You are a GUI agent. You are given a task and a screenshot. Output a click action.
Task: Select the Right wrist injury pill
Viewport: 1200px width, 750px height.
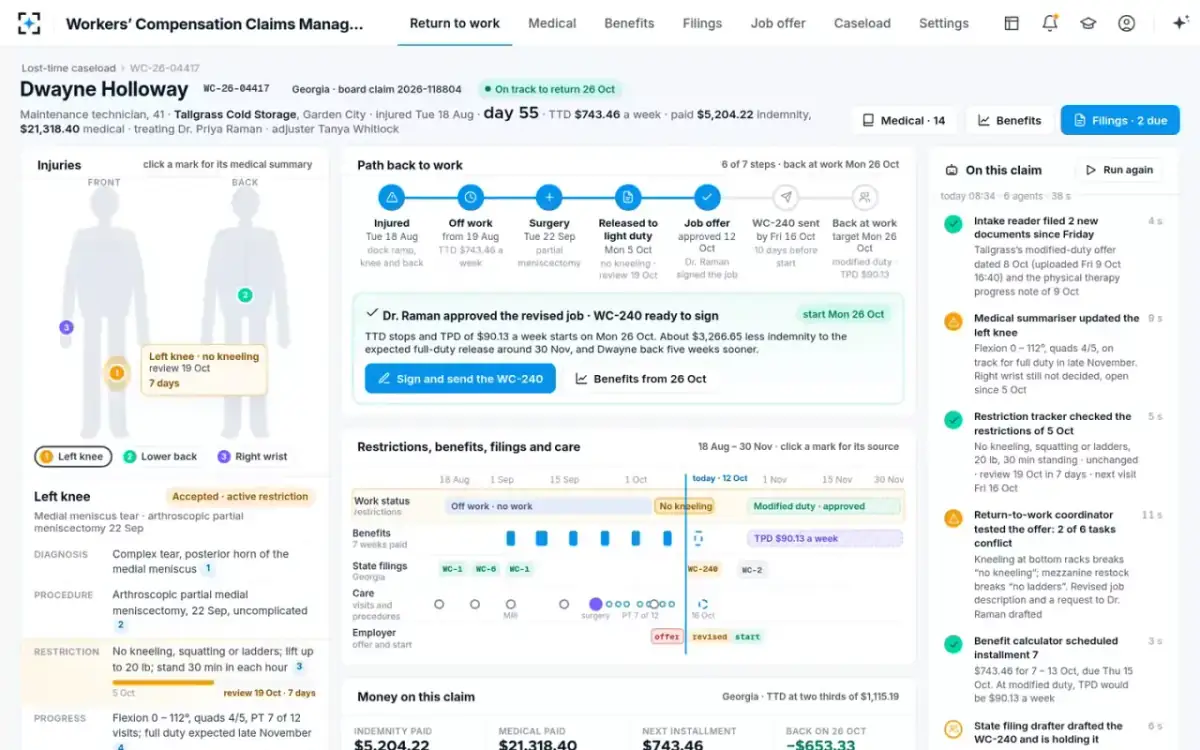[x=252, y=457]
